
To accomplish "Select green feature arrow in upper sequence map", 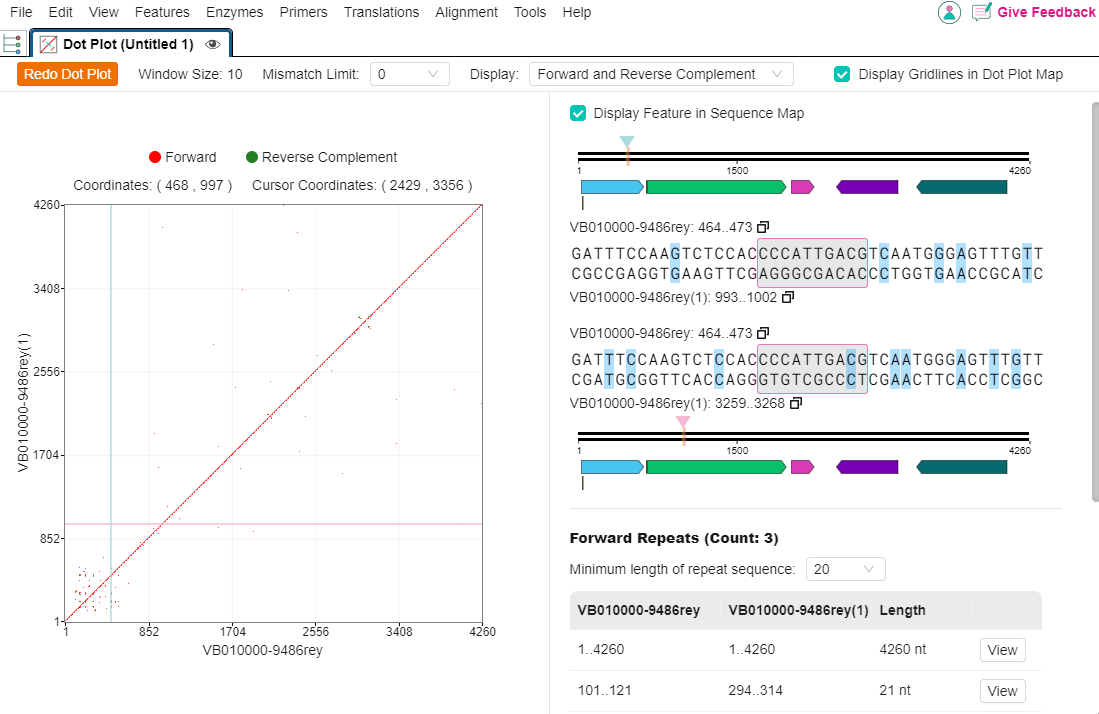I will point(716,187).
